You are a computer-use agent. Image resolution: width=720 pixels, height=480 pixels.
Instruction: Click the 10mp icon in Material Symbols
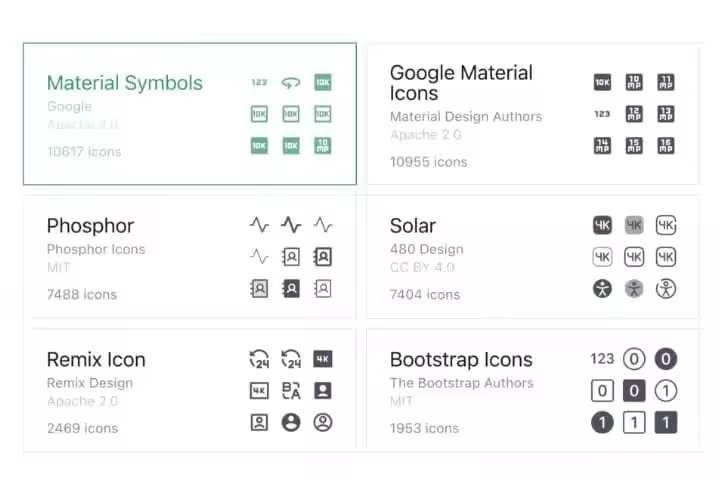tap(322, 146)
